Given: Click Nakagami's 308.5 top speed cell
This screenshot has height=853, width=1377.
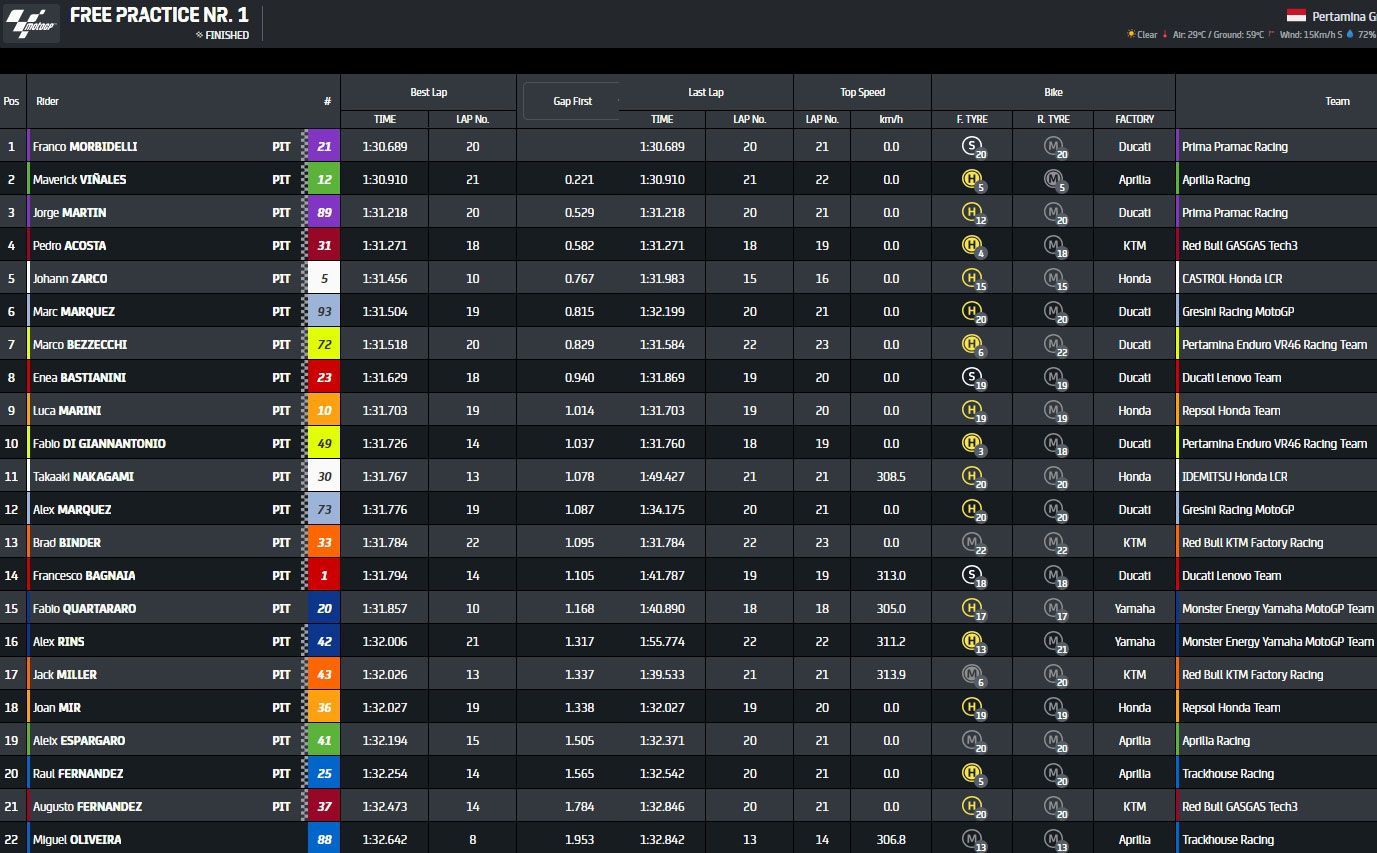Looking at the screenshot, I should (890, 477).
